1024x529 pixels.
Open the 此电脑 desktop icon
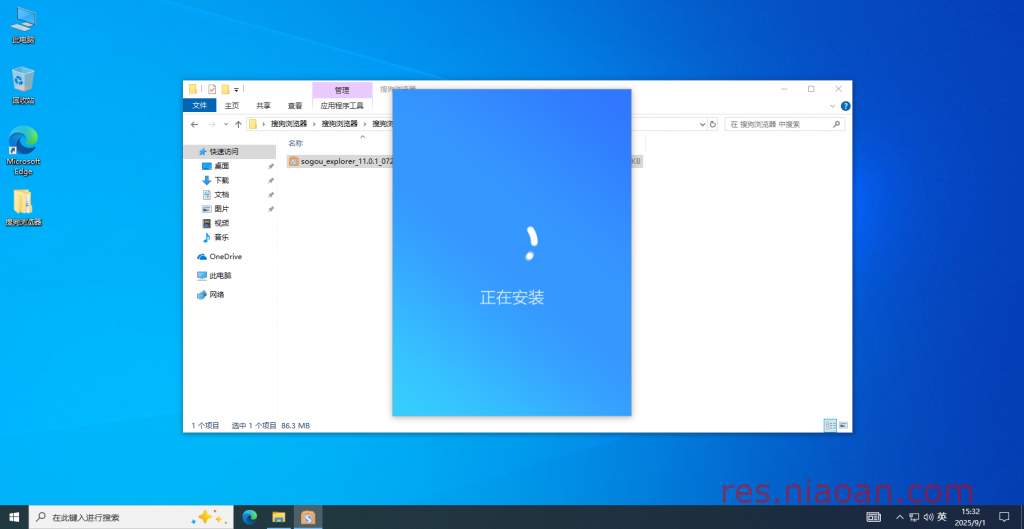(24, 25)
